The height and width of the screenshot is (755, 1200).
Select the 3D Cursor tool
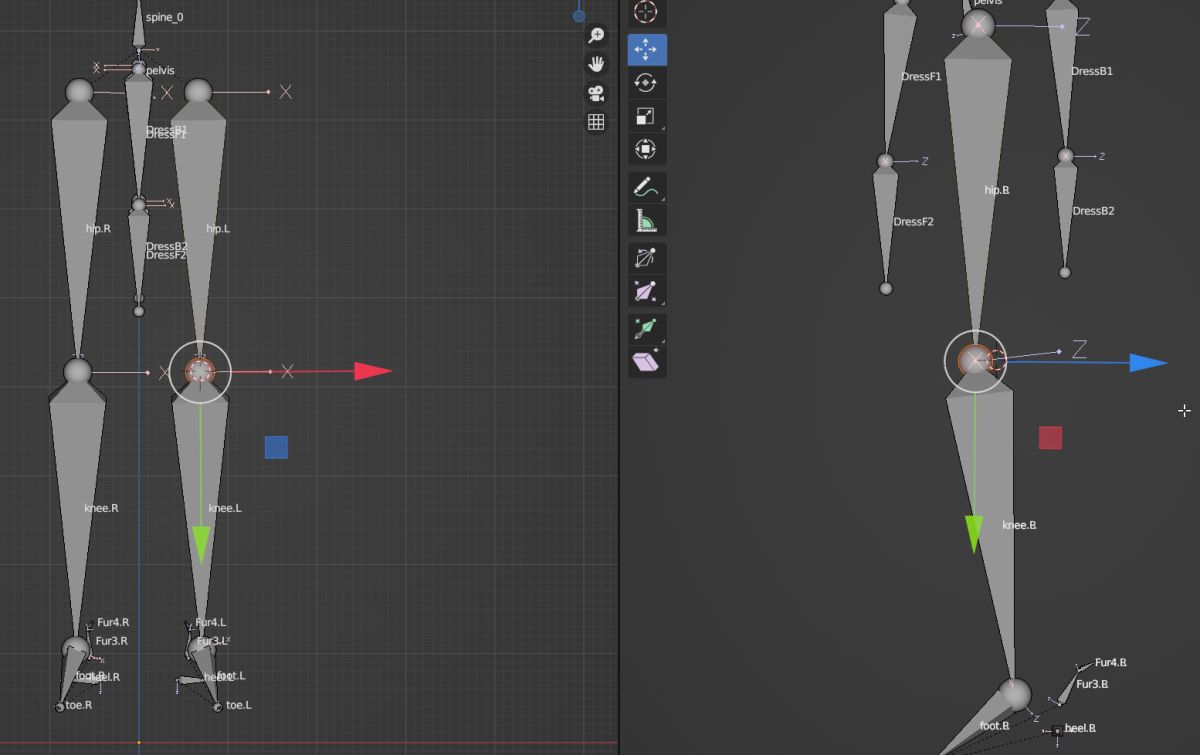pos(646,12)
